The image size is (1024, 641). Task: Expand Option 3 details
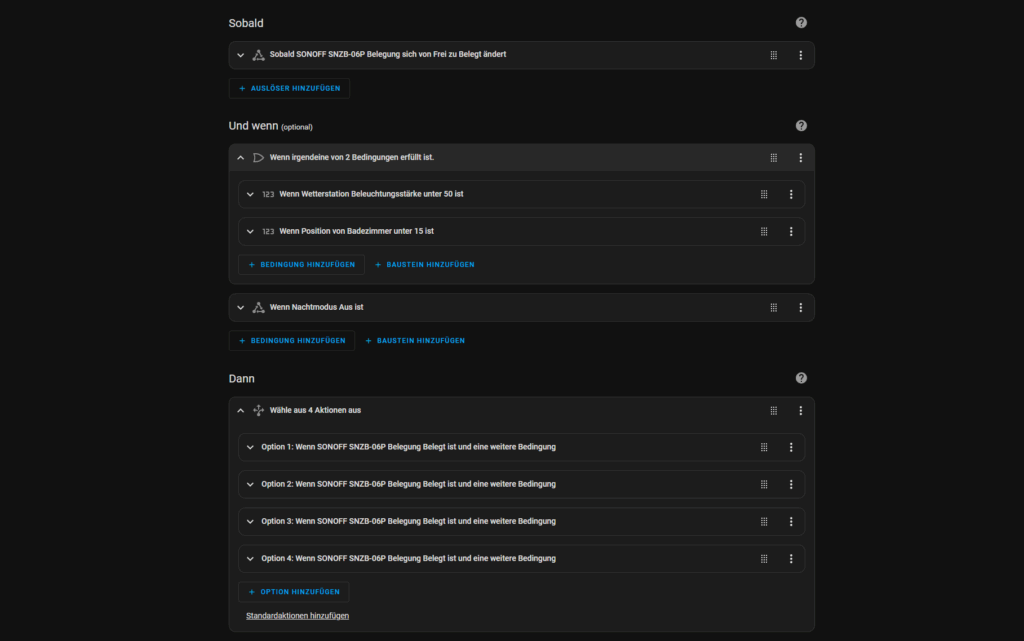tap(250, 522)
